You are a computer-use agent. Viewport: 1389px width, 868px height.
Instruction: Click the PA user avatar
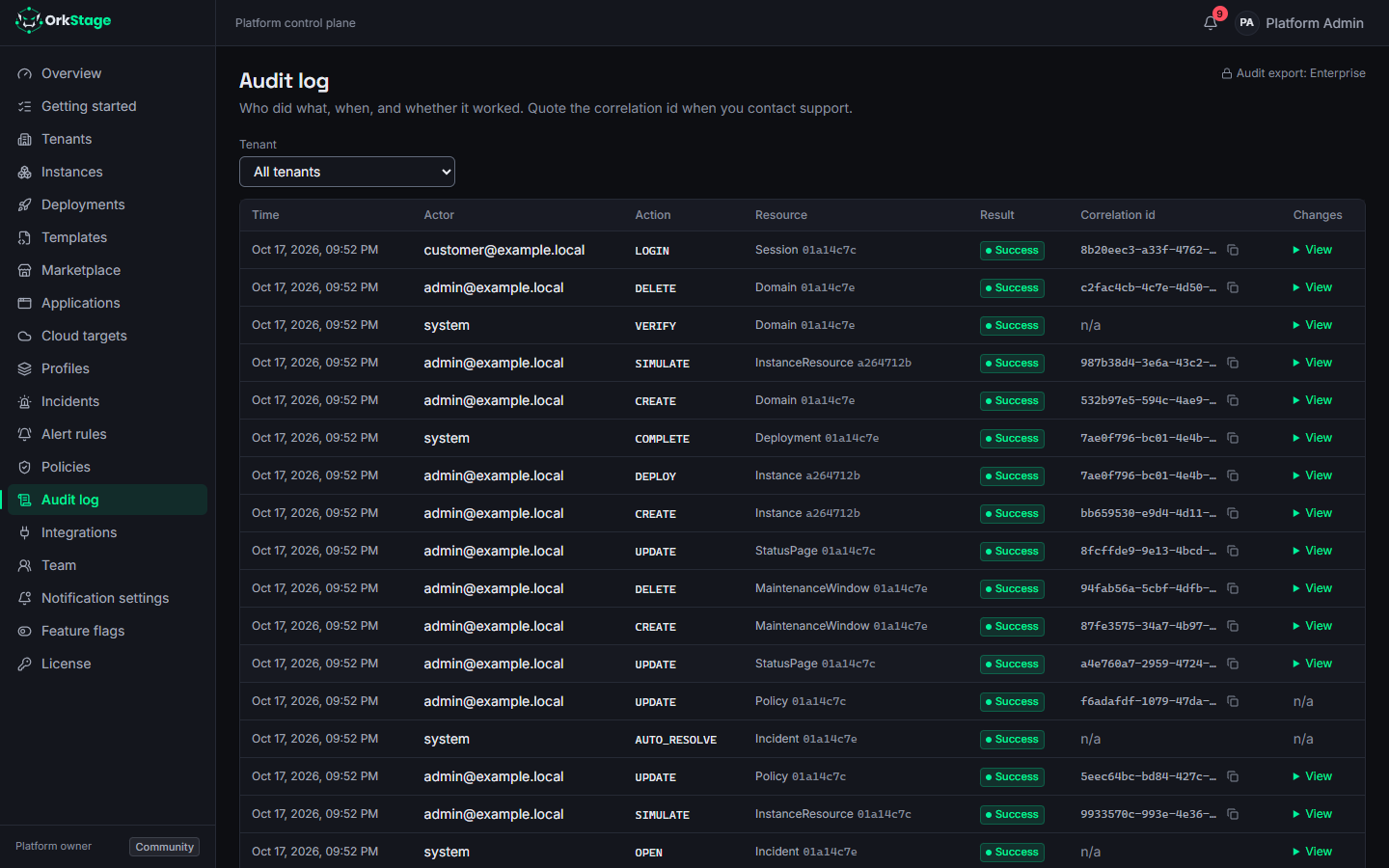(1246, 23)
